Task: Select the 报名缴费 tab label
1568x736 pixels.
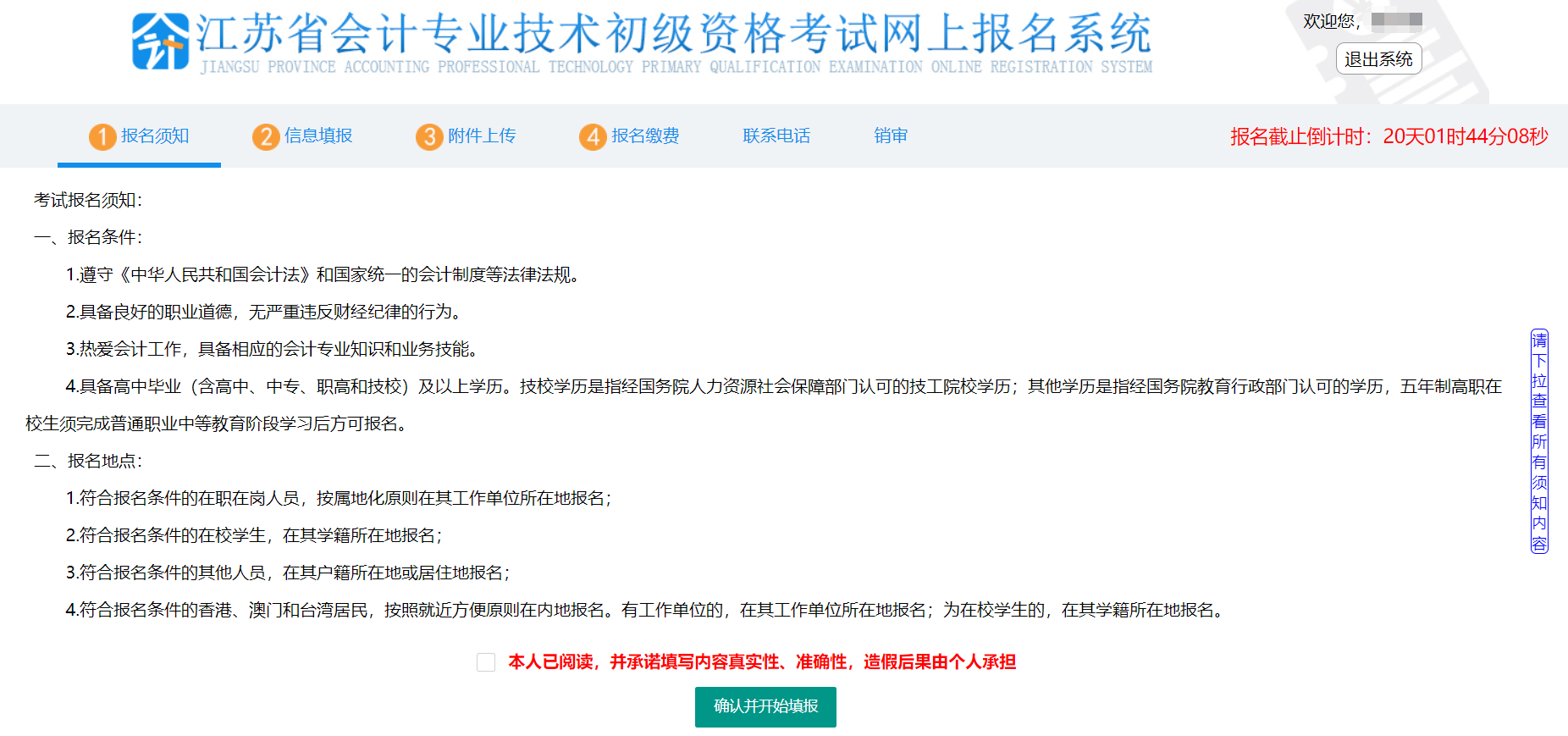Action: coord(645,136)
